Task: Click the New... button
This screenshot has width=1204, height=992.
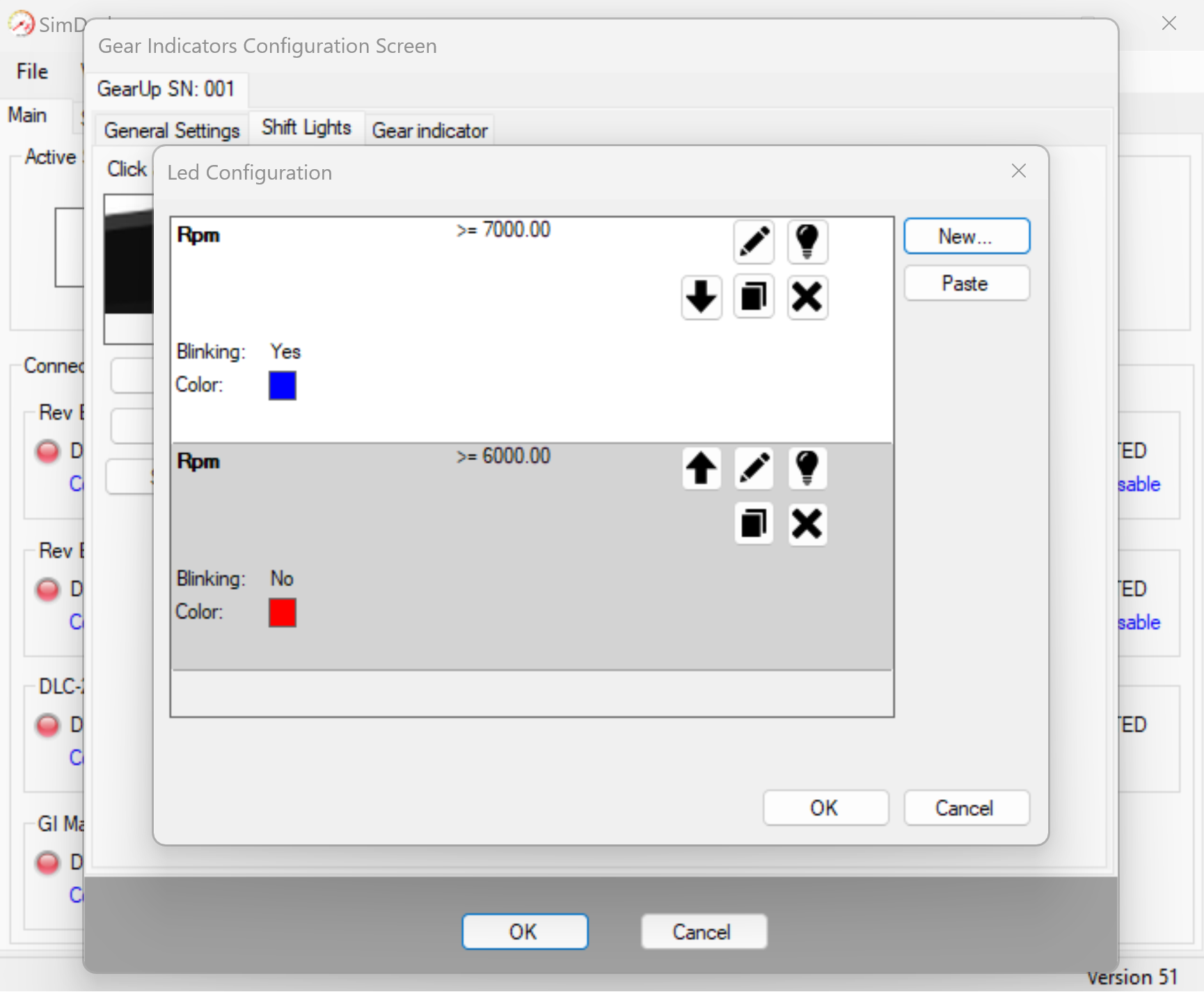Action: 966,237
